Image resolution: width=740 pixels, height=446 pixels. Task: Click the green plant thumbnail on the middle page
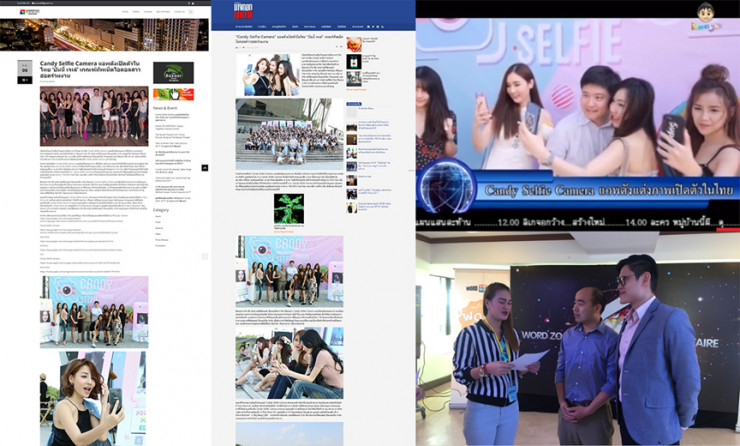point(289,209)
